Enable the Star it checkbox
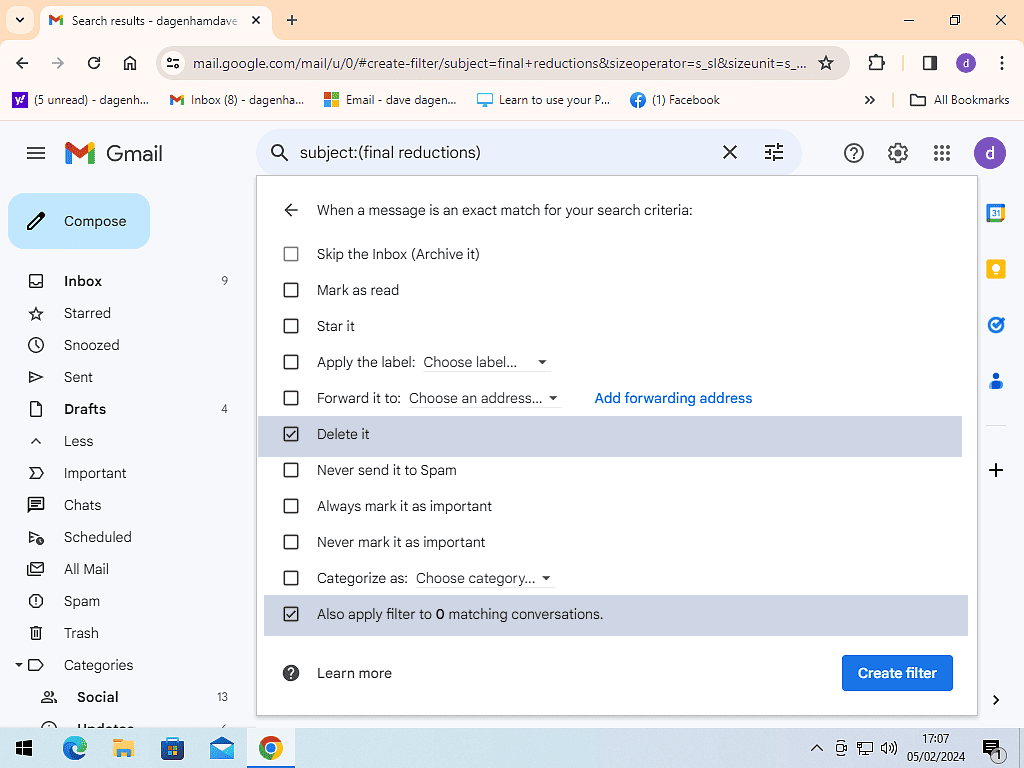The image size is (1024, 768). click(291, 326)
